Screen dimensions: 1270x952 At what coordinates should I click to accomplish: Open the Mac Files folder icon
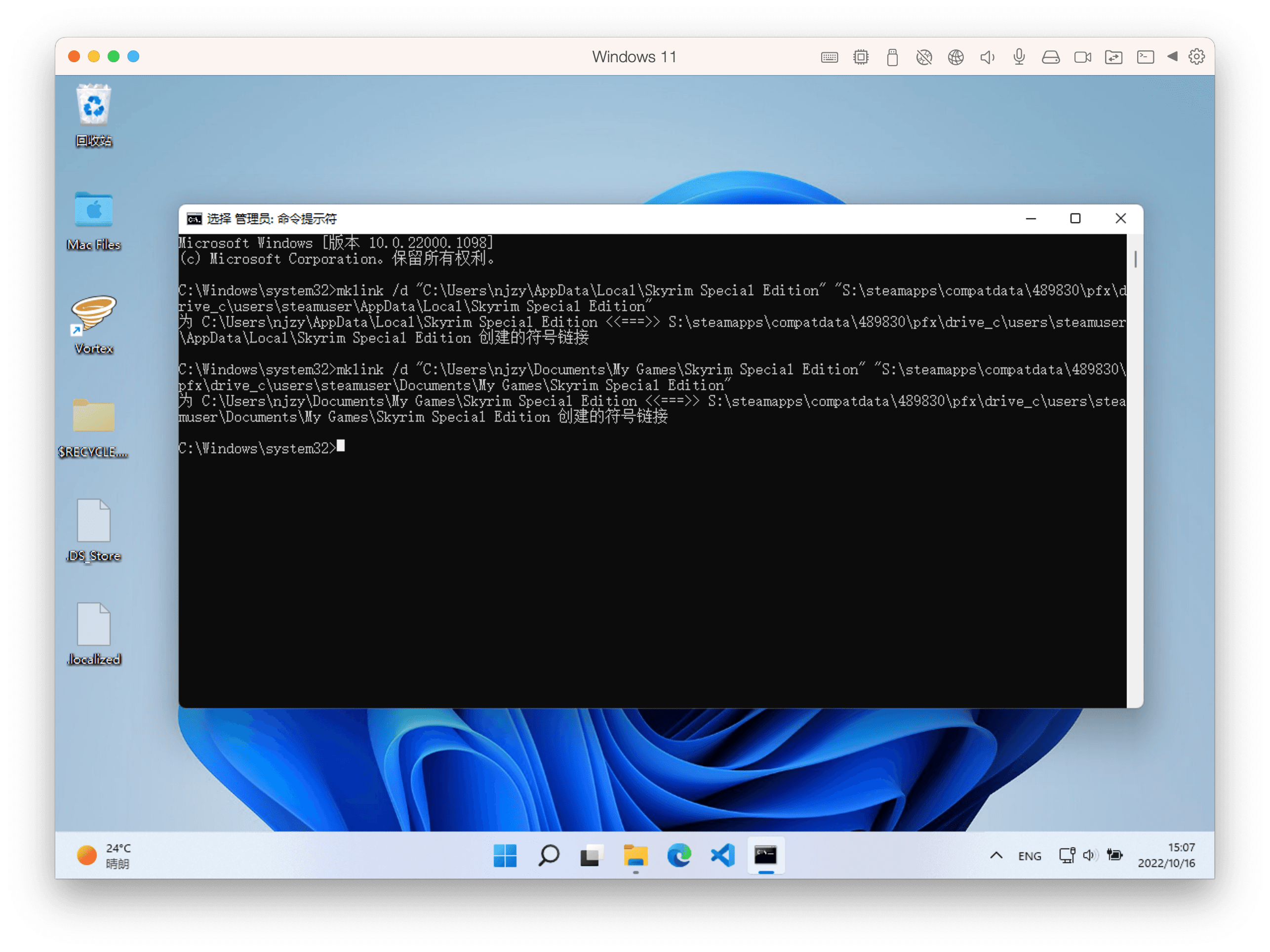pos(94,221)
